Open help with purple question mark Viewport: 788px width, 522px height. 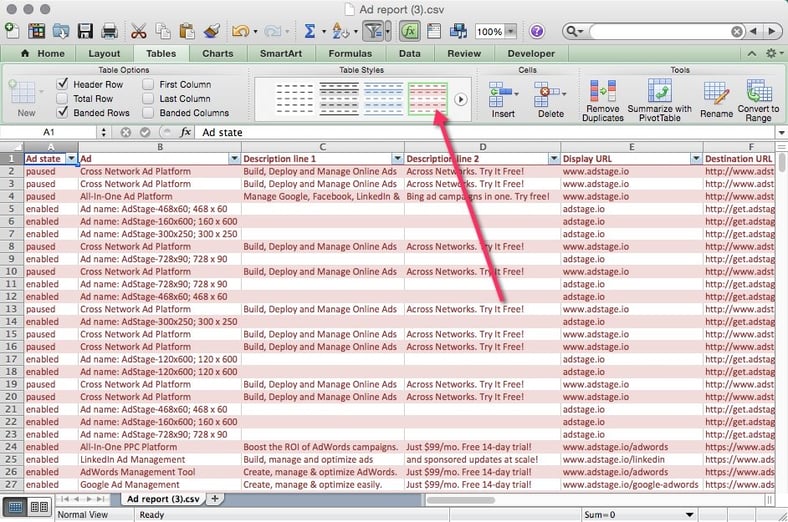537,31
